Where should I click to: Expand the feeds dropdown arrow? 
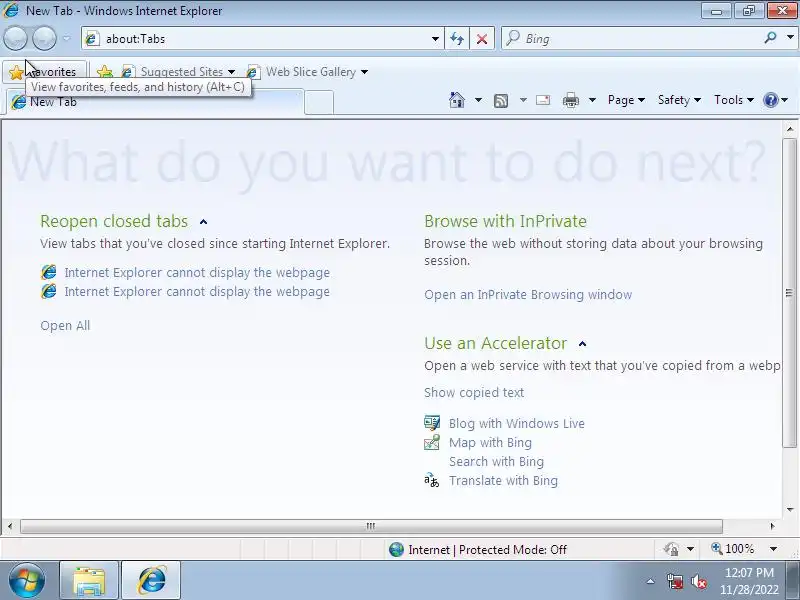coord(523,100)
